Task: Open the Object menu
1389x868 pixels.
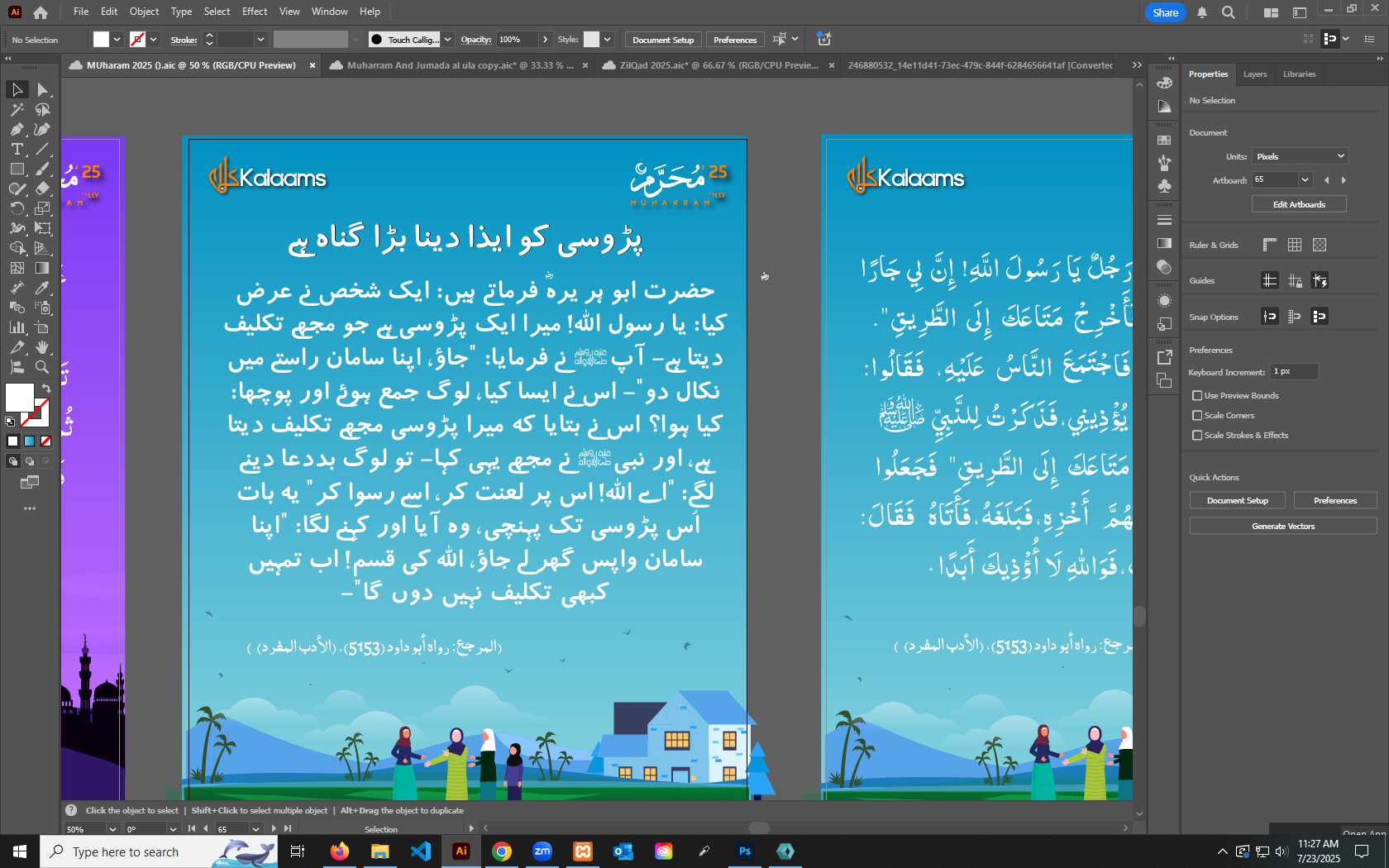Action: [144, 12]
